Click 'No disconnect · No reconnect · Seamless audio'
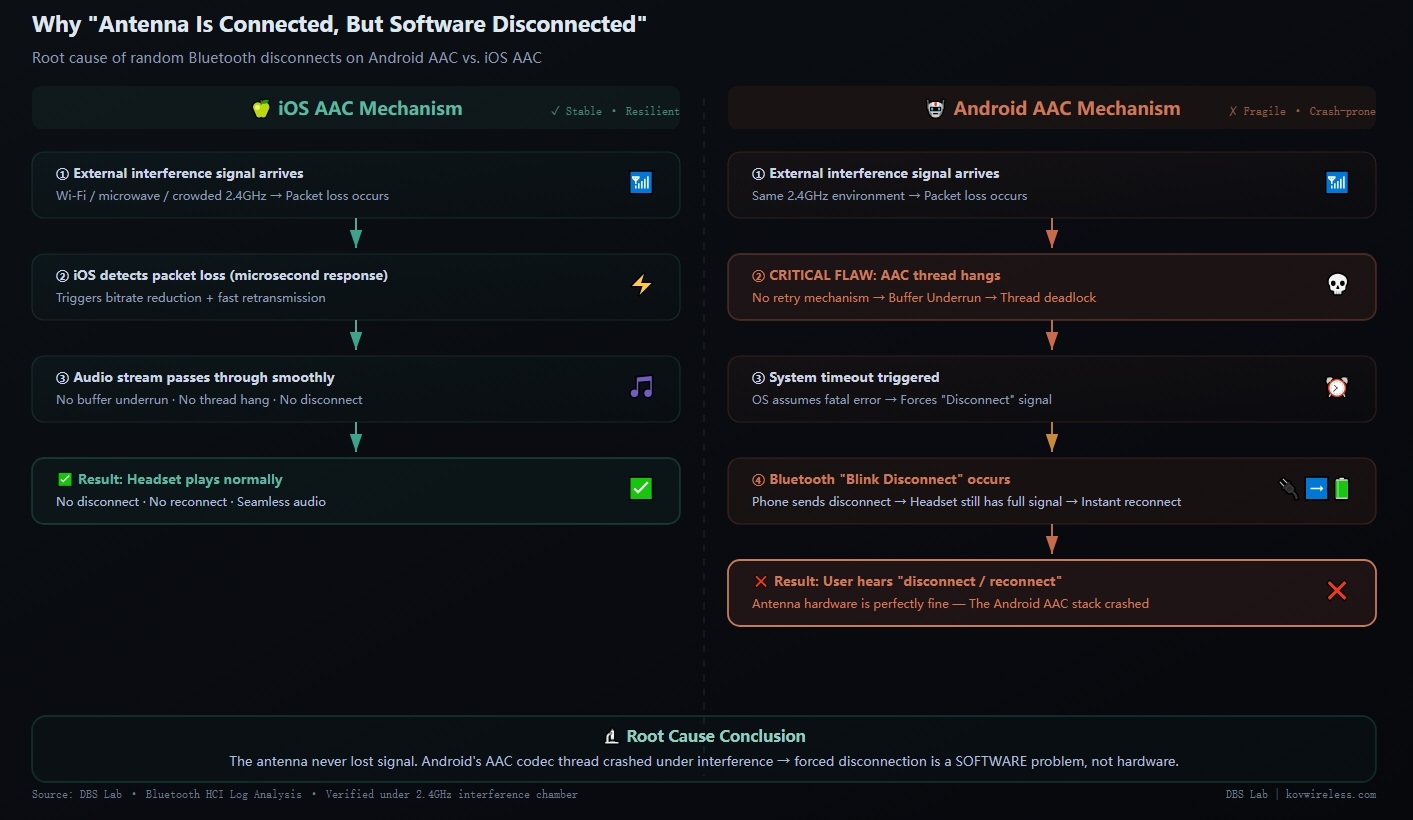This screenshot has height=820, width=1413. (191, 502)
